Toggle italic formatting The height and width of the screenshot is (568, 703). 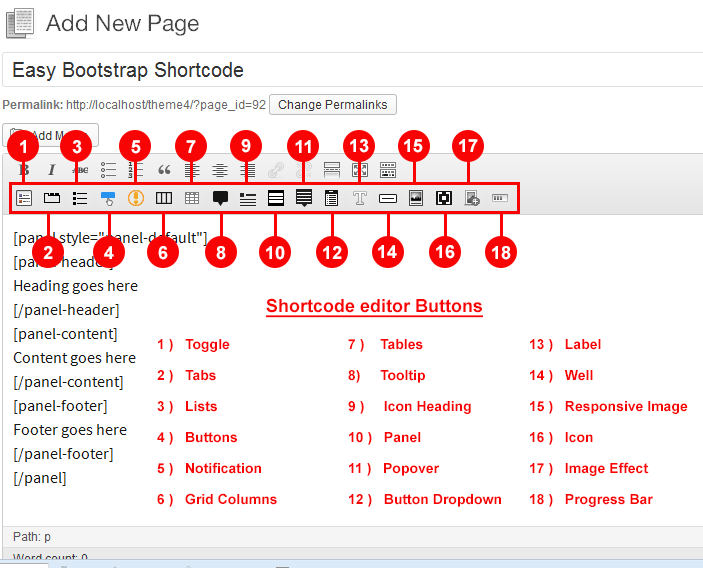click(52, 170)
